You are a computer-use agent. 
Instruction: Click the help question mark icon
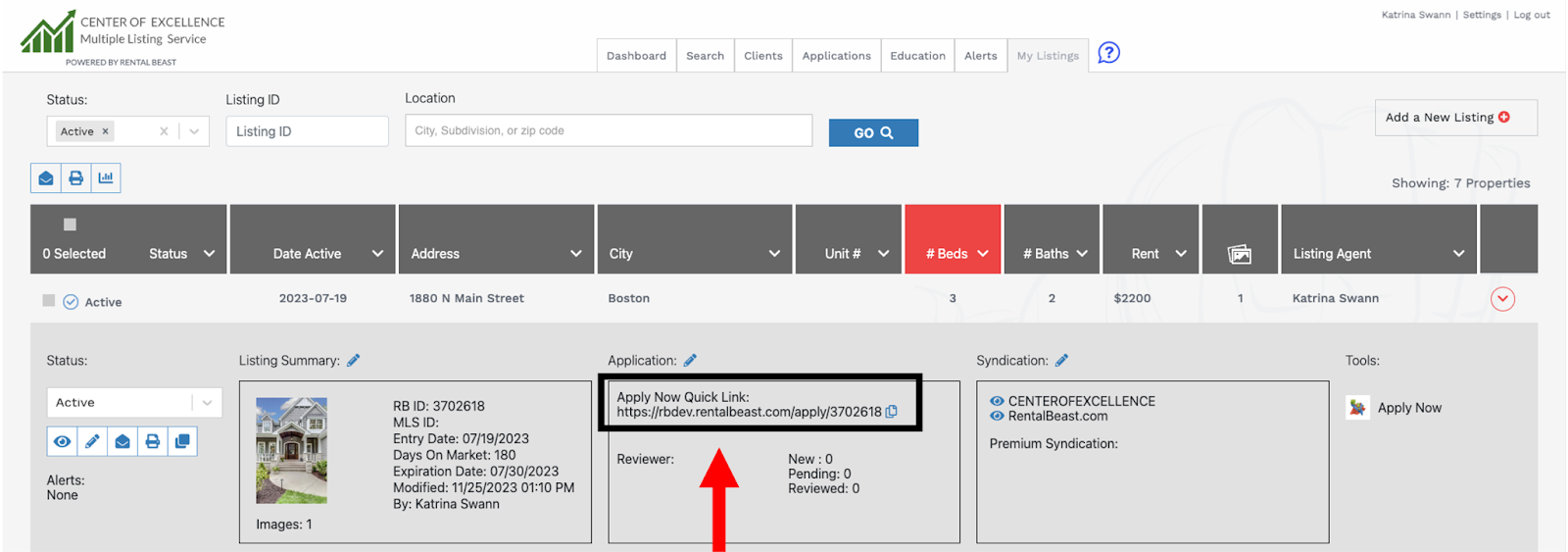tap(1108, 53)
